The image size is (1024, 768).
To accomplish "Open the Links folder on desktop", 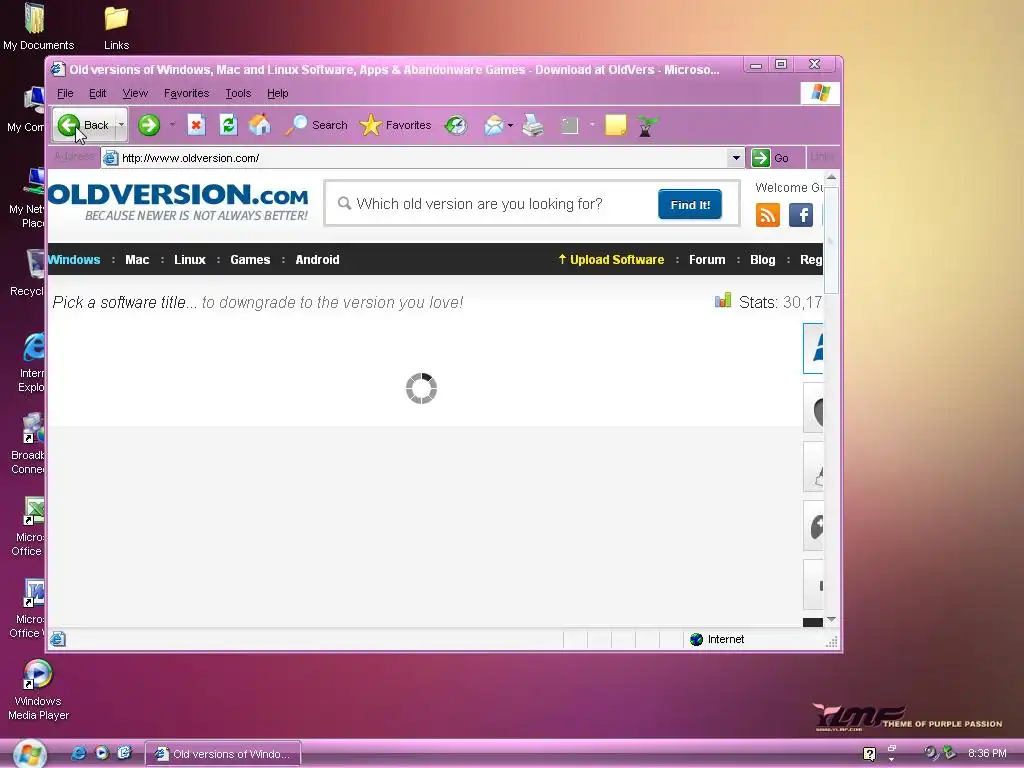I will [x=116, y=27].
